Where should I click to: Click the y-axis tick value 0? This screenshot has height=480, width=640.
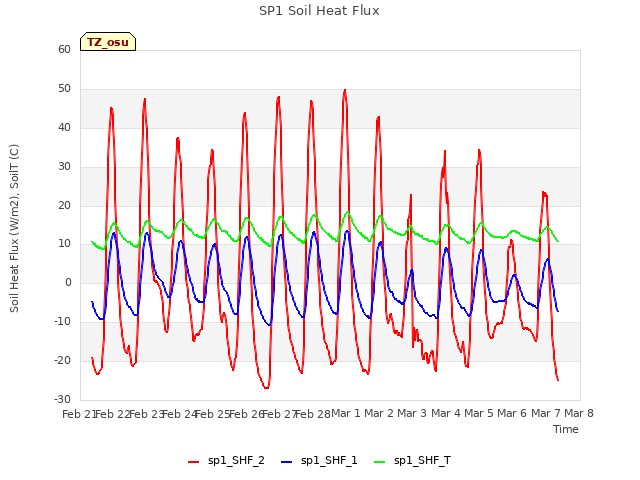click(68, 282)
